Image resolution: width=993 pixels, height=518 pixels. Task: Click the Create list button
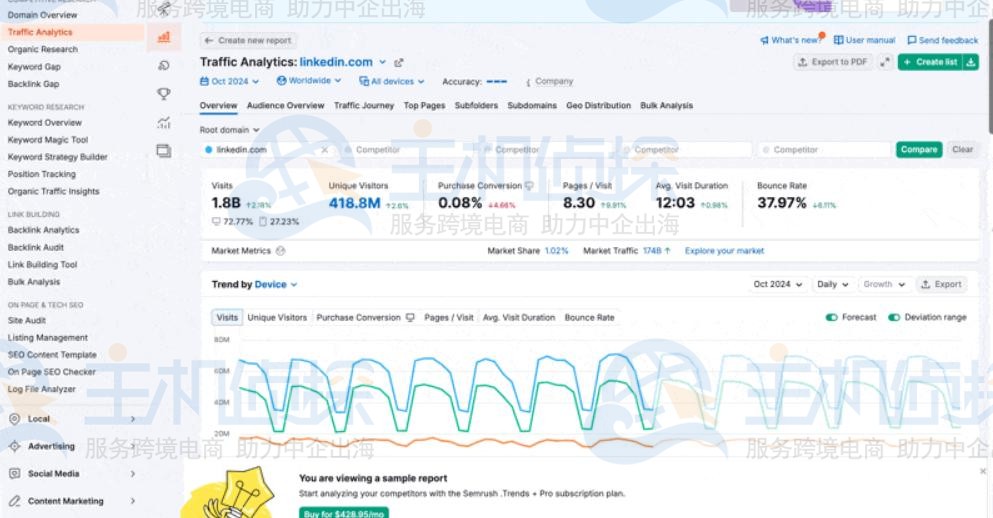coord(930,62)
